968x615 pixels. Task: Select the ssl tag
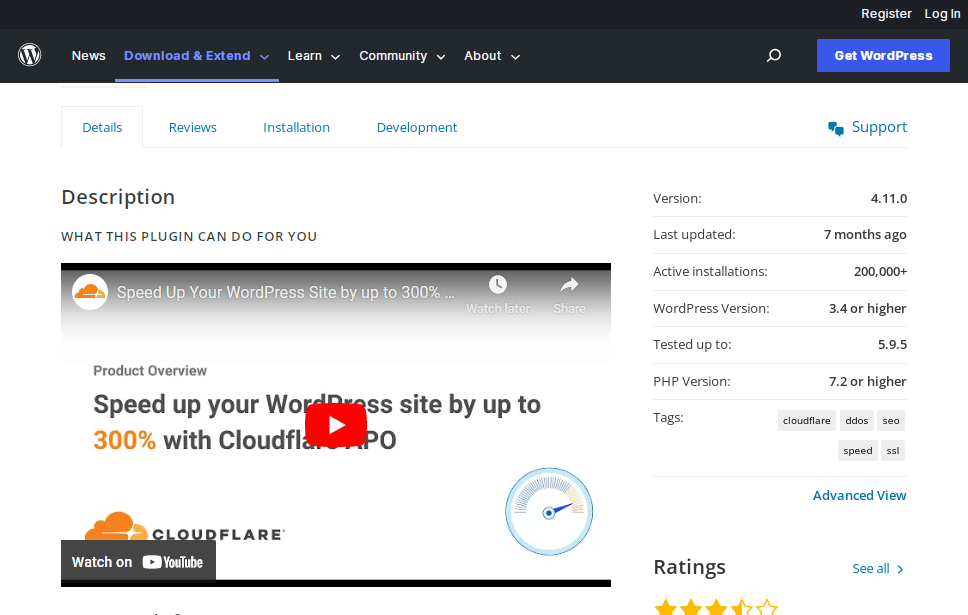coord(893,451)
